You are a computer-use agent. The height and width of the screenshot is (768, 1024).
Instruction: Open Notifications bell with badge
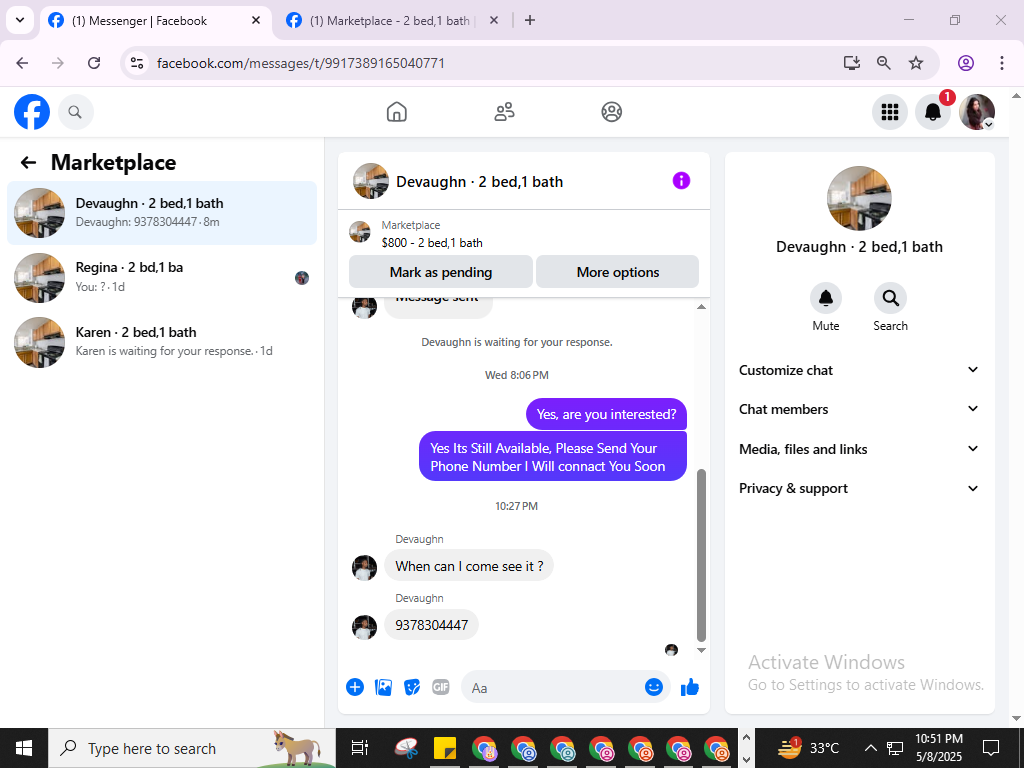click(x=933, y=112)
